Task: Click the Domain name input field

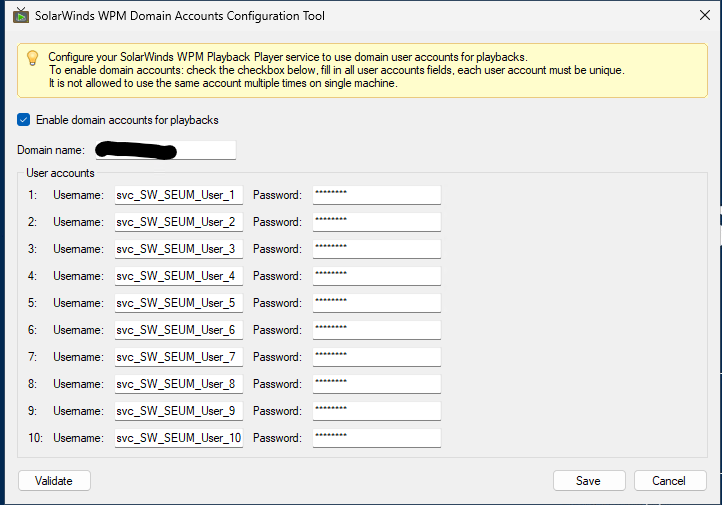Action: [165, 150]
